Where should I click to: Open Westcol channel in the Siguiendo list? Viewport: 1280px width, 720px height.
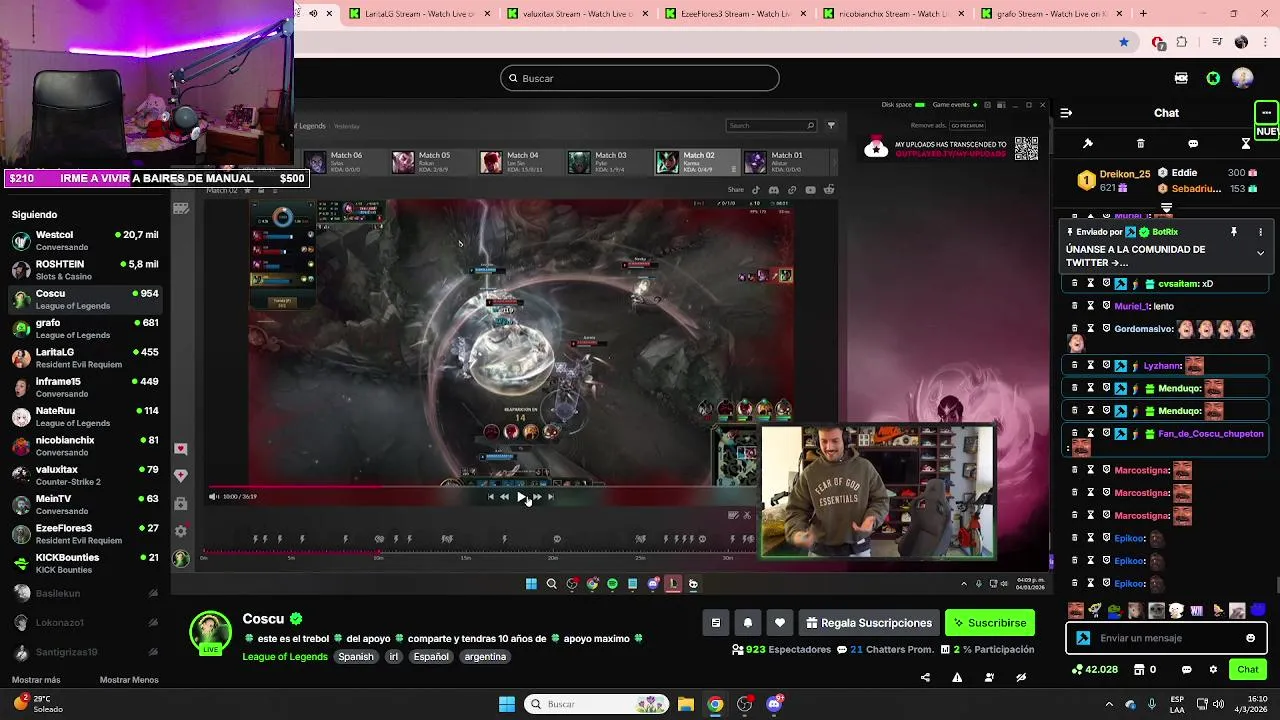[x=85, y=240]
